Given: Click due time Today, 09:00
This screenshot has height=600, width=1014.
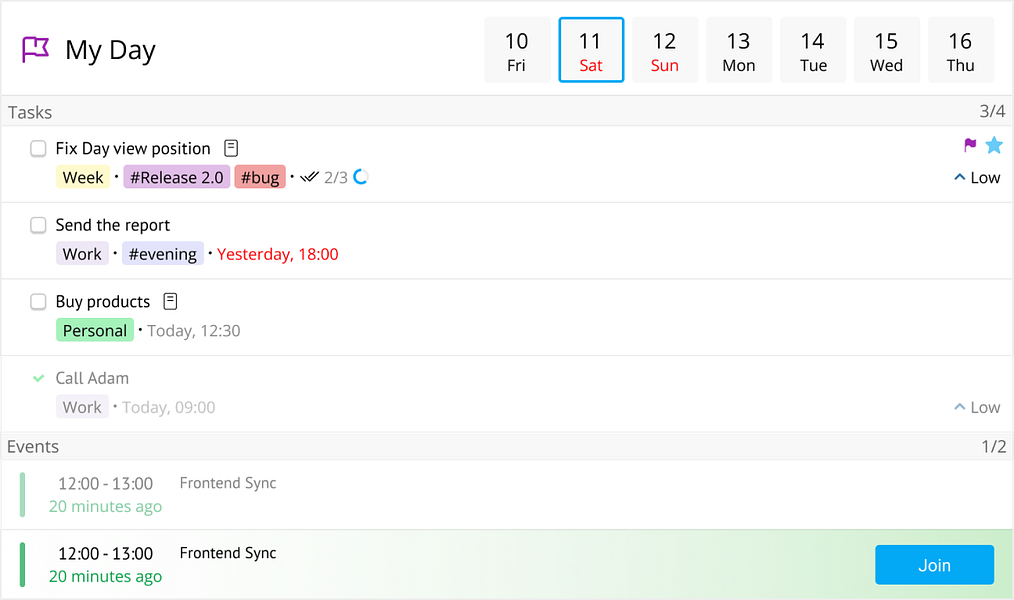Looking at the screenshot, I should [169, 407].
